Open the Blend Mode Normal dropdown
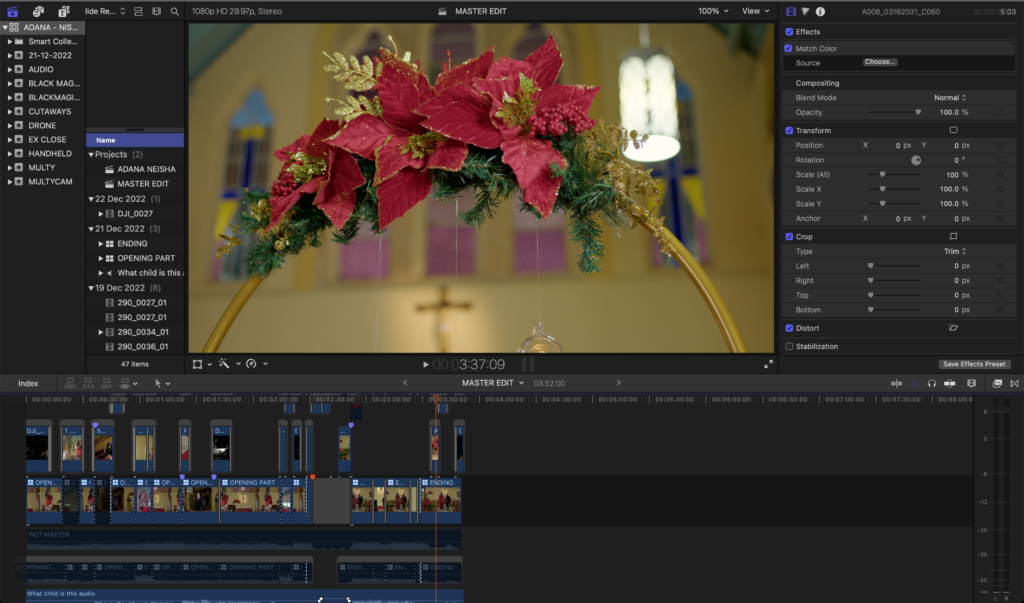 pyautogui.click(x=948, y=98)
